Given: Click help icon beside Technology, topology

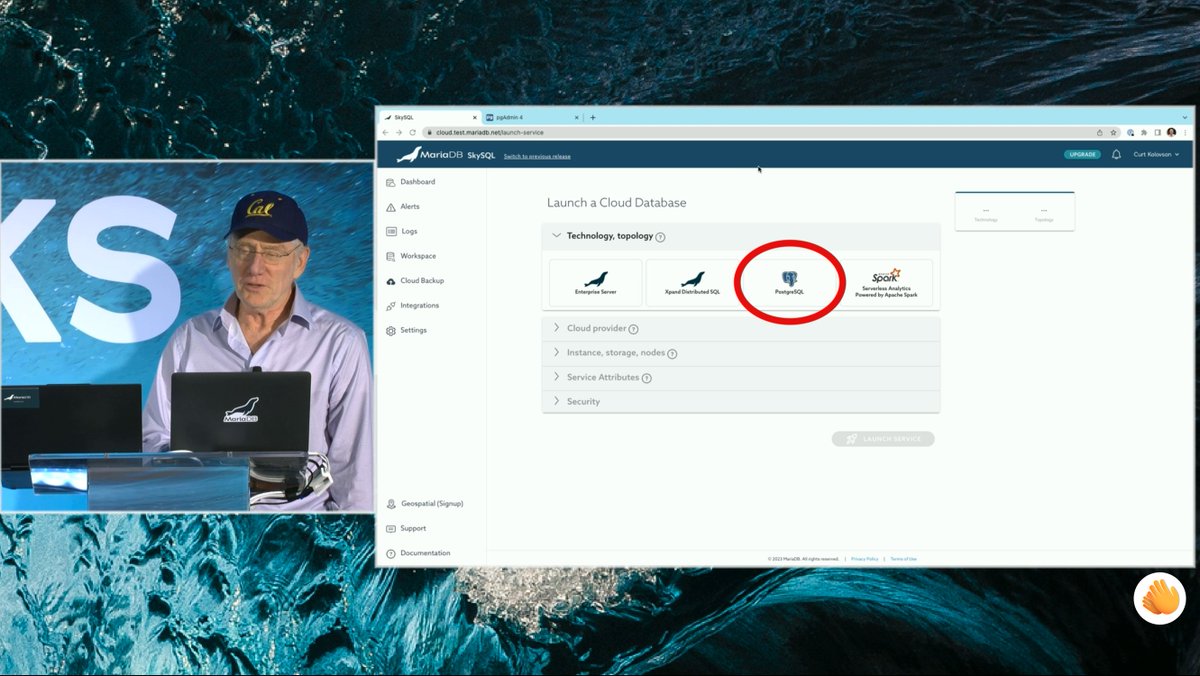Looking at the screenshot, I should [660, 237].
